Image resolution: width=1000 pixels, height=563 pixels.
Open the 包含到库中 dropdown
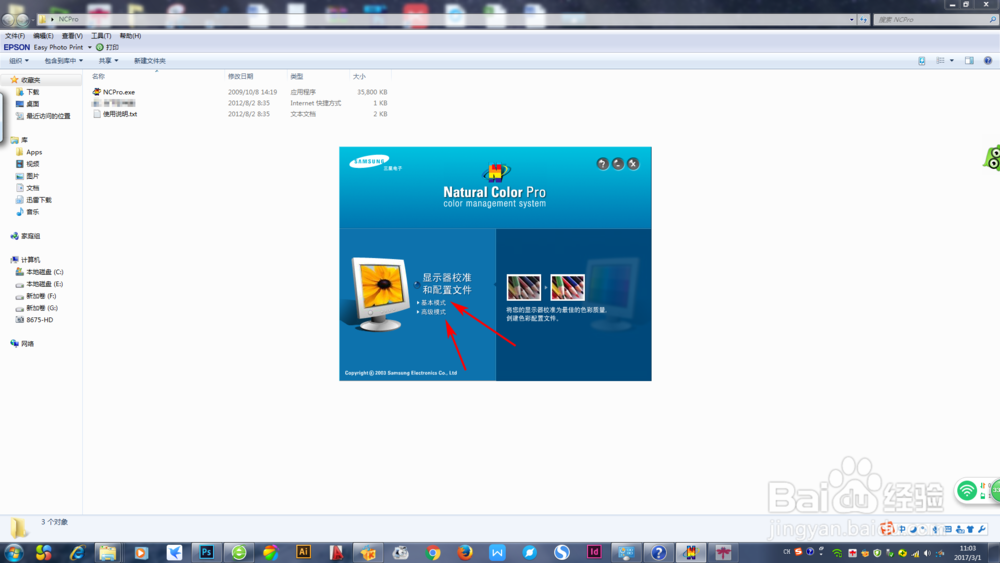point(63,61)
